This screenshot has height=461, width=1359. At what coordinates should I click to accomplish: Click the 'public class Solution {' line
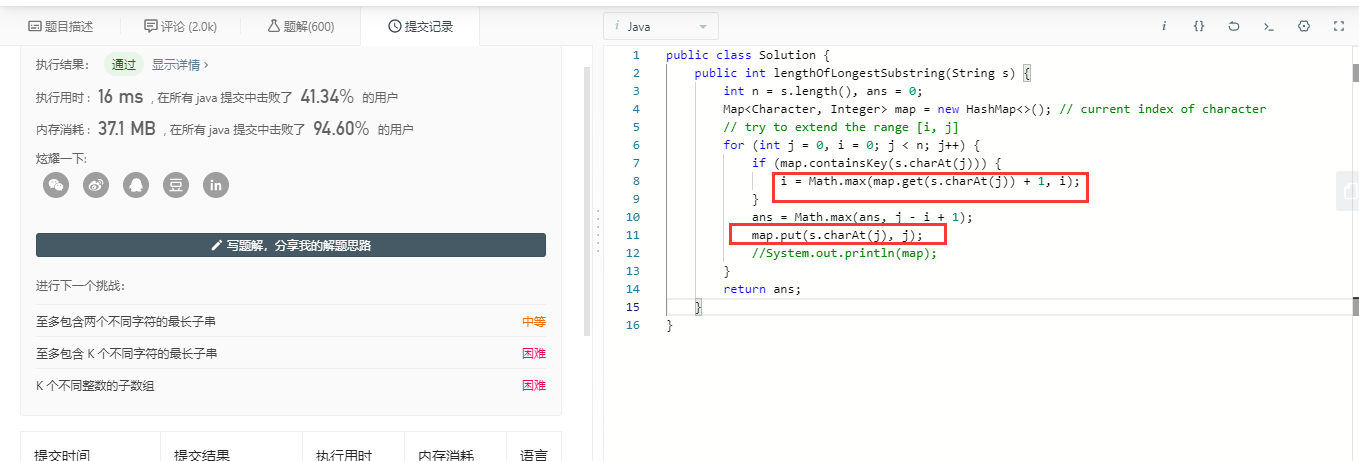748,55
